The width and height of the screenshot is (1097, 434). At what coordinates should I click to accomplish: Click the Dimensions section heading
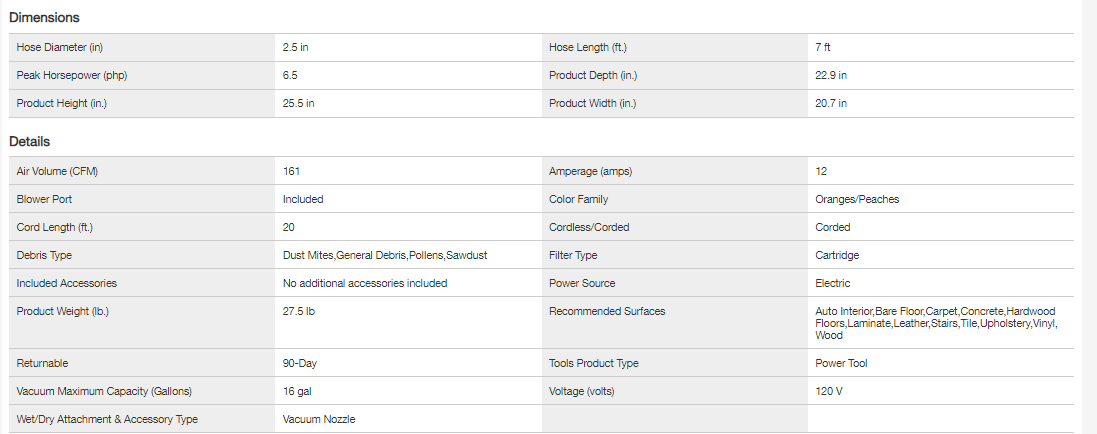pos(45,18)
